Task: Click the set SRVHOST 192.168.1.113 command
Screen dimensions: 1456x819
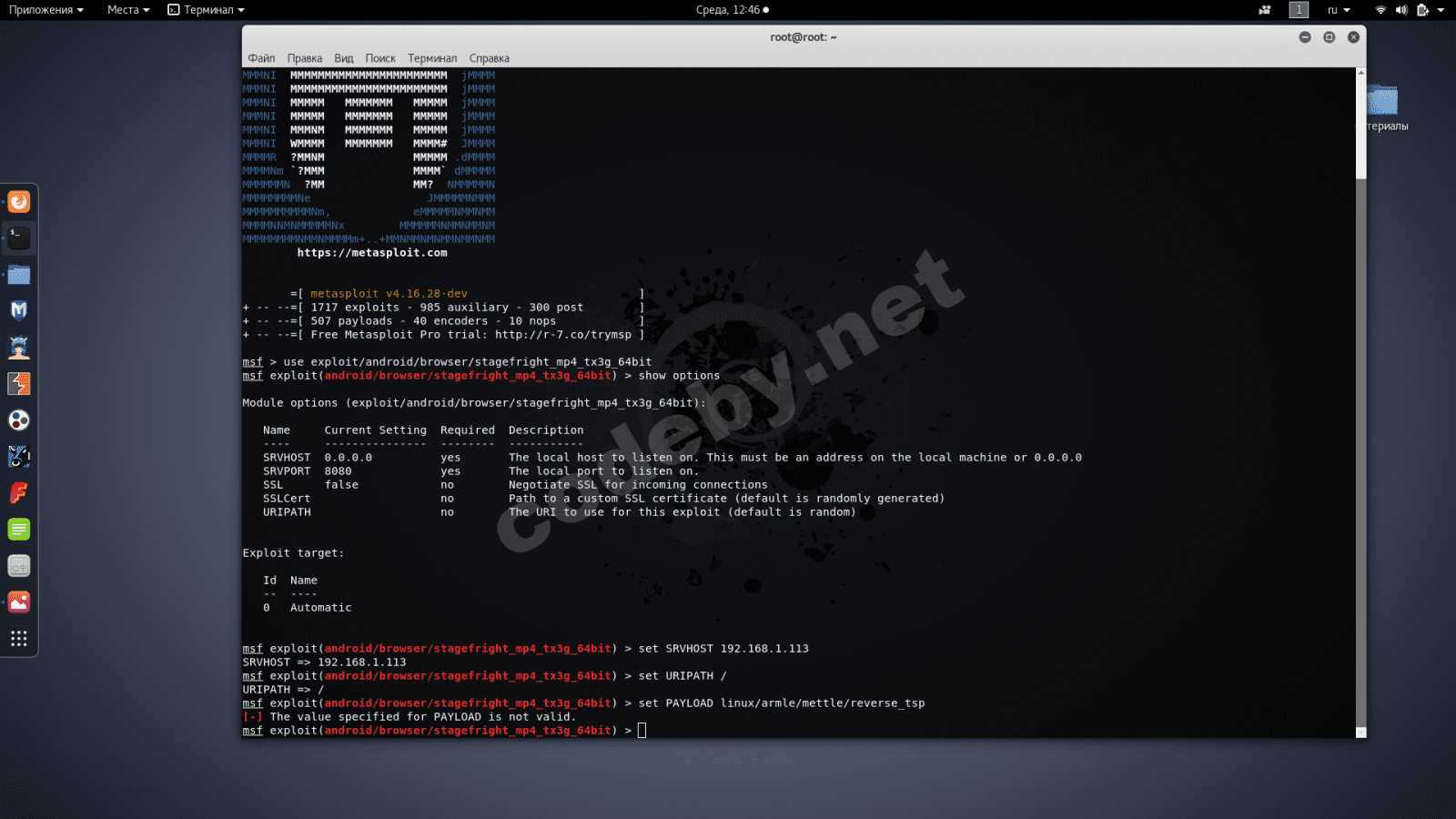Action: (x=723, y=649)
